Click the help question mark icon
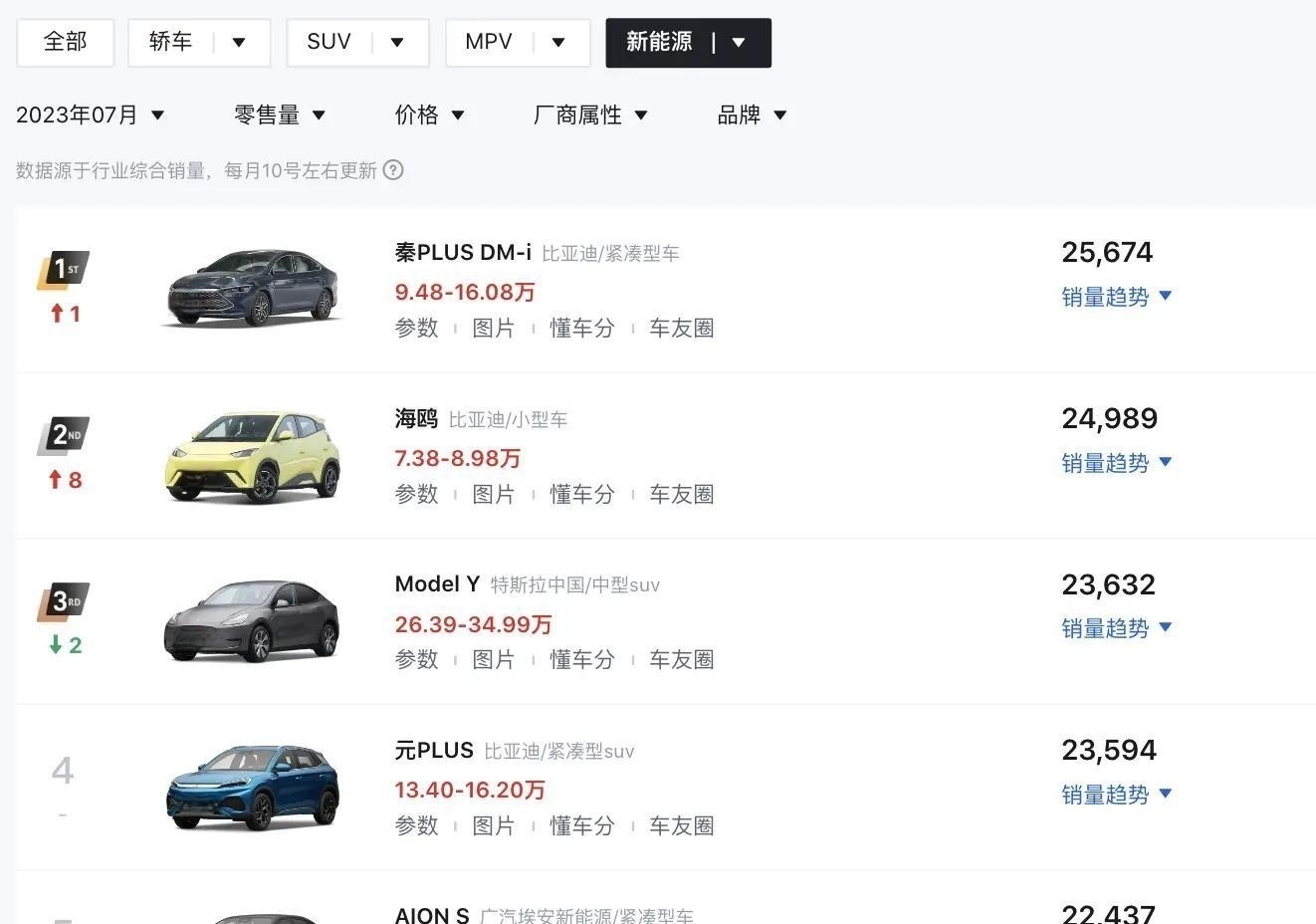1316x924 pixels. [393, 170]
